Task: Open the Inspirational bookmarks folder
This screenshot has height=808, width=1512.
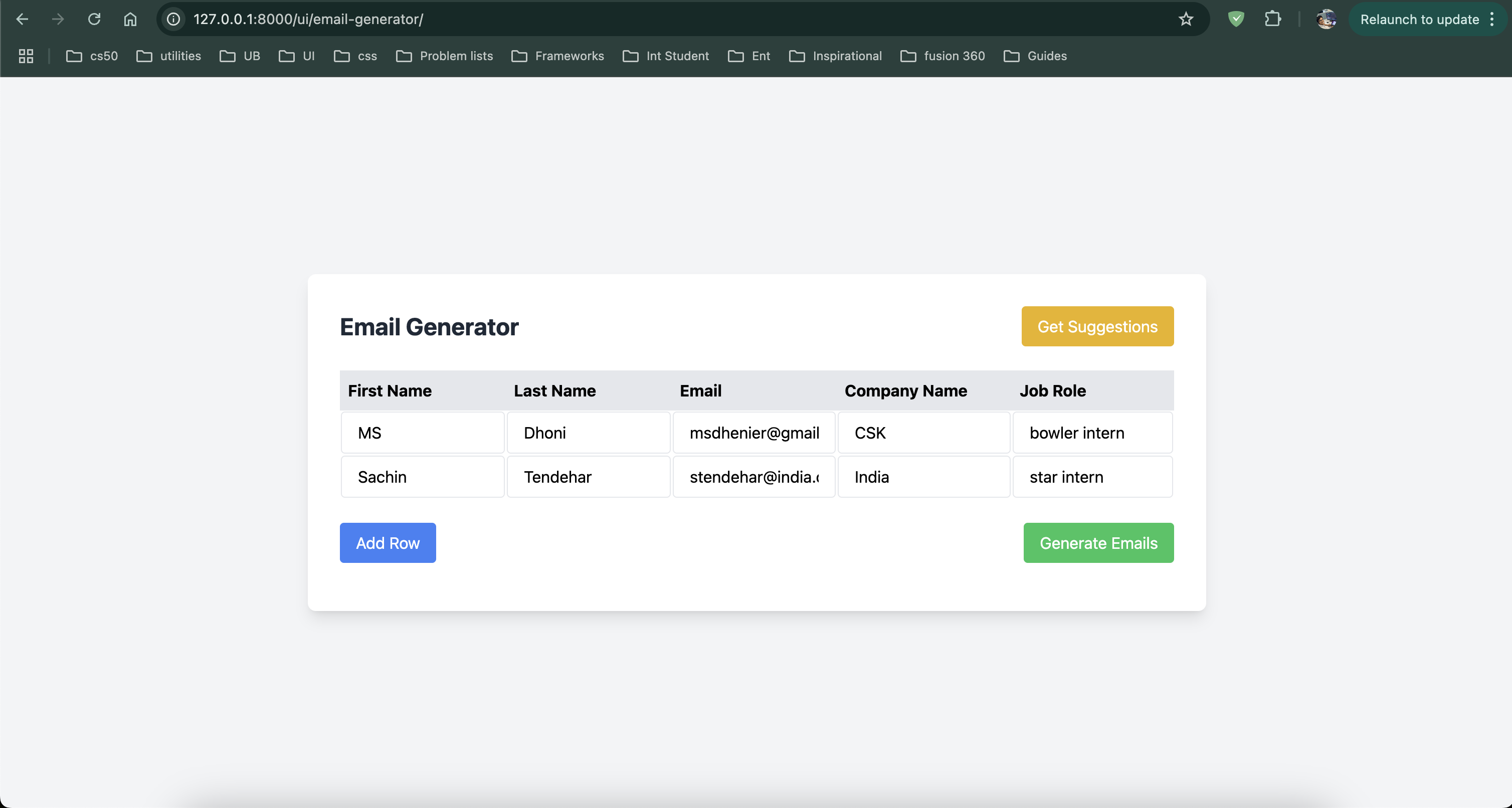Action: (x=835, y=56)
